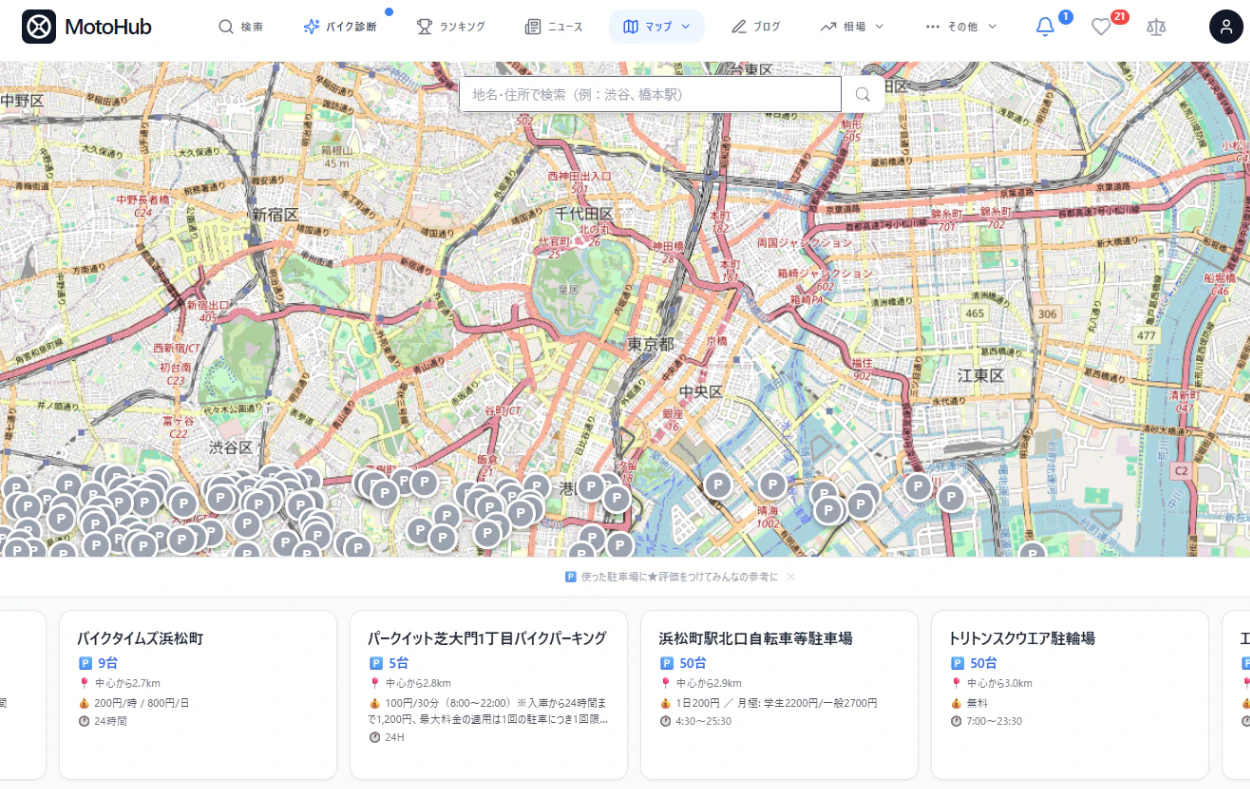Click the P icon in the rating tip banner
The image size is (1250, 789).
pyautogui.click(x=570, y=577)
